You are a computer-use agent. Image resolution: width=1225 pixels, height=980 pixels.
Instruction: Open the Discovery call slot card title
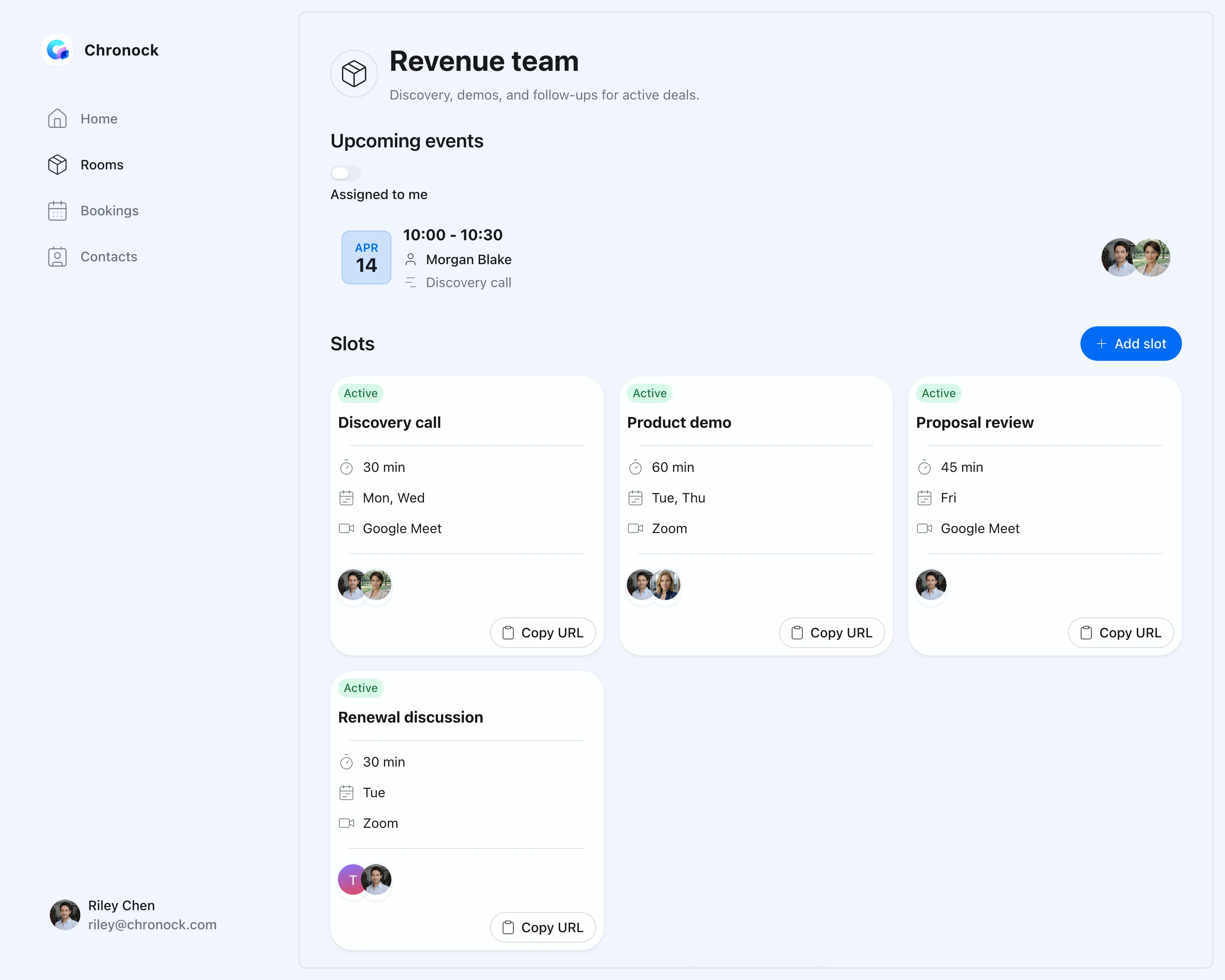pyautogui.click(x=389, y=423)
